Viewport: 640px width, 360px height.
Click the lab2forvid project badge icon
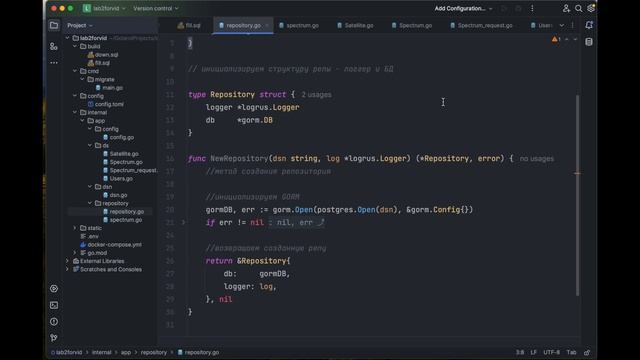[x=87, y=8]
